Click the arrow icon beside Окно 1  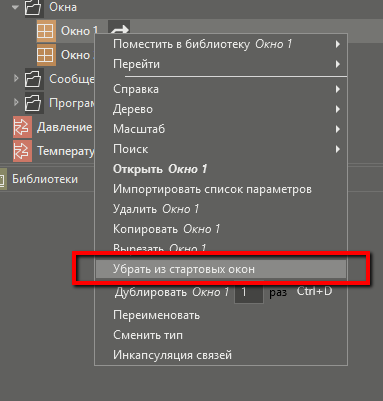click(x=119, y=28)
